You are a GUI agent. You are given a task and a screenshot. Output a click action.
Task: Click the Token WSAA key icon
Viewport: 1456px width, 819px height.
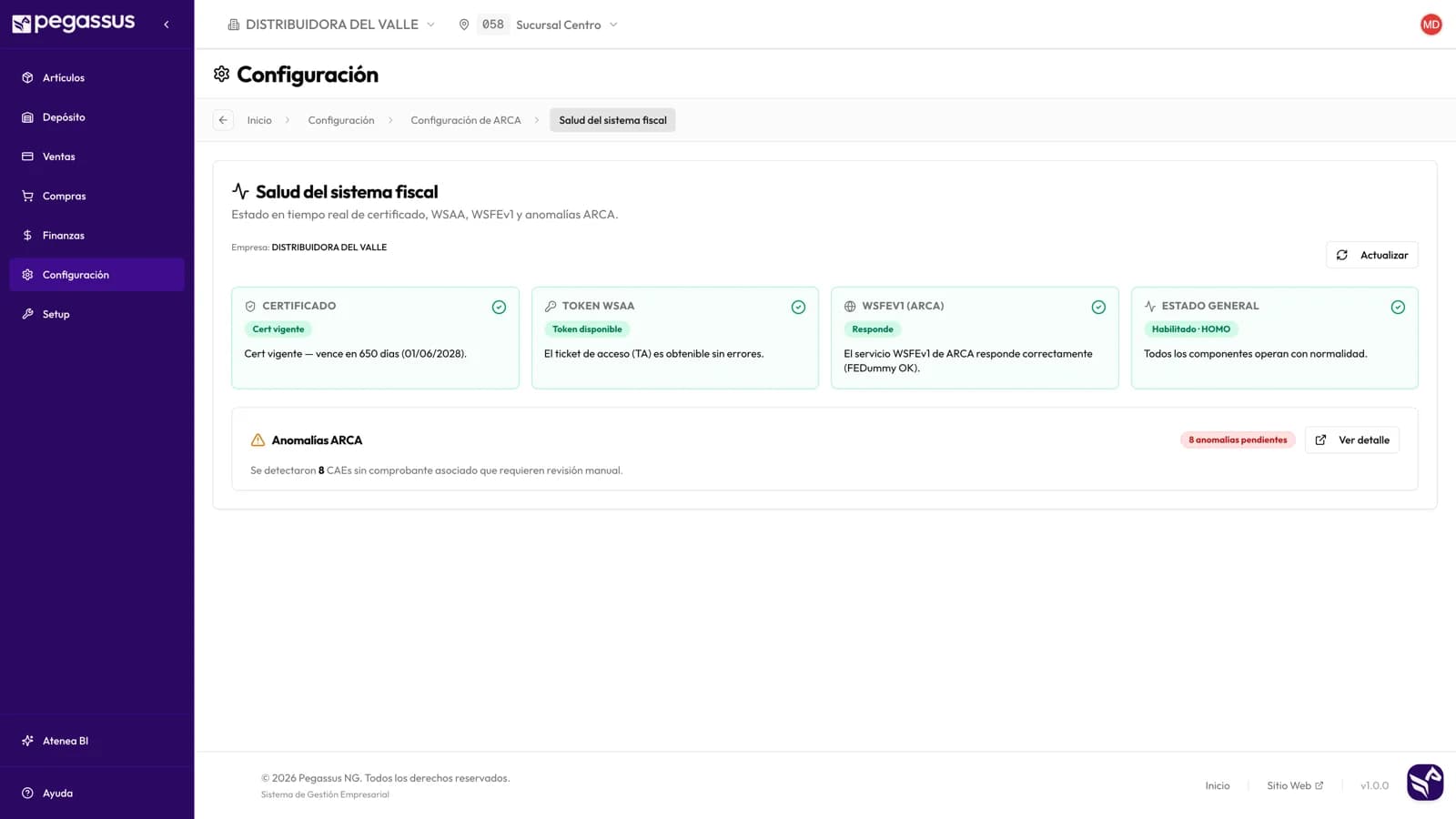pyautogui.click(x=551, y=307)
